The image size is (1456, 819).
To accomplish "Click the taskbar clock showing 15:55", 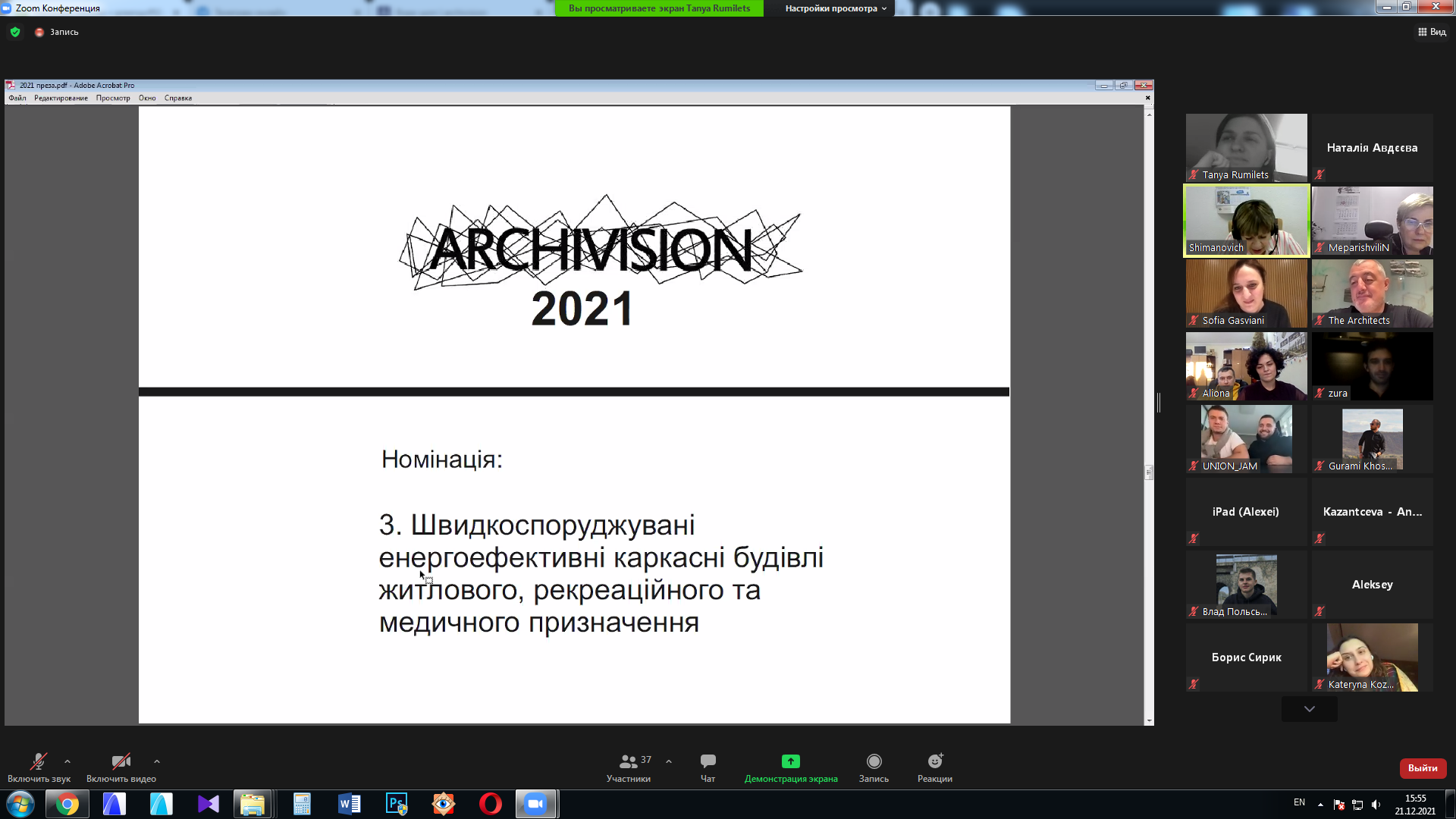I will pyautogui.click(x=1415, y=805).
